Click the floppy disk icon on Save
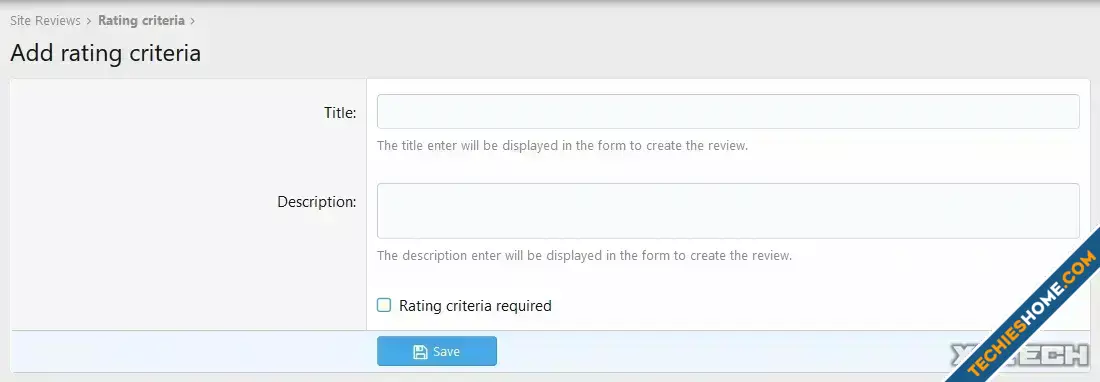 point(420,352)
